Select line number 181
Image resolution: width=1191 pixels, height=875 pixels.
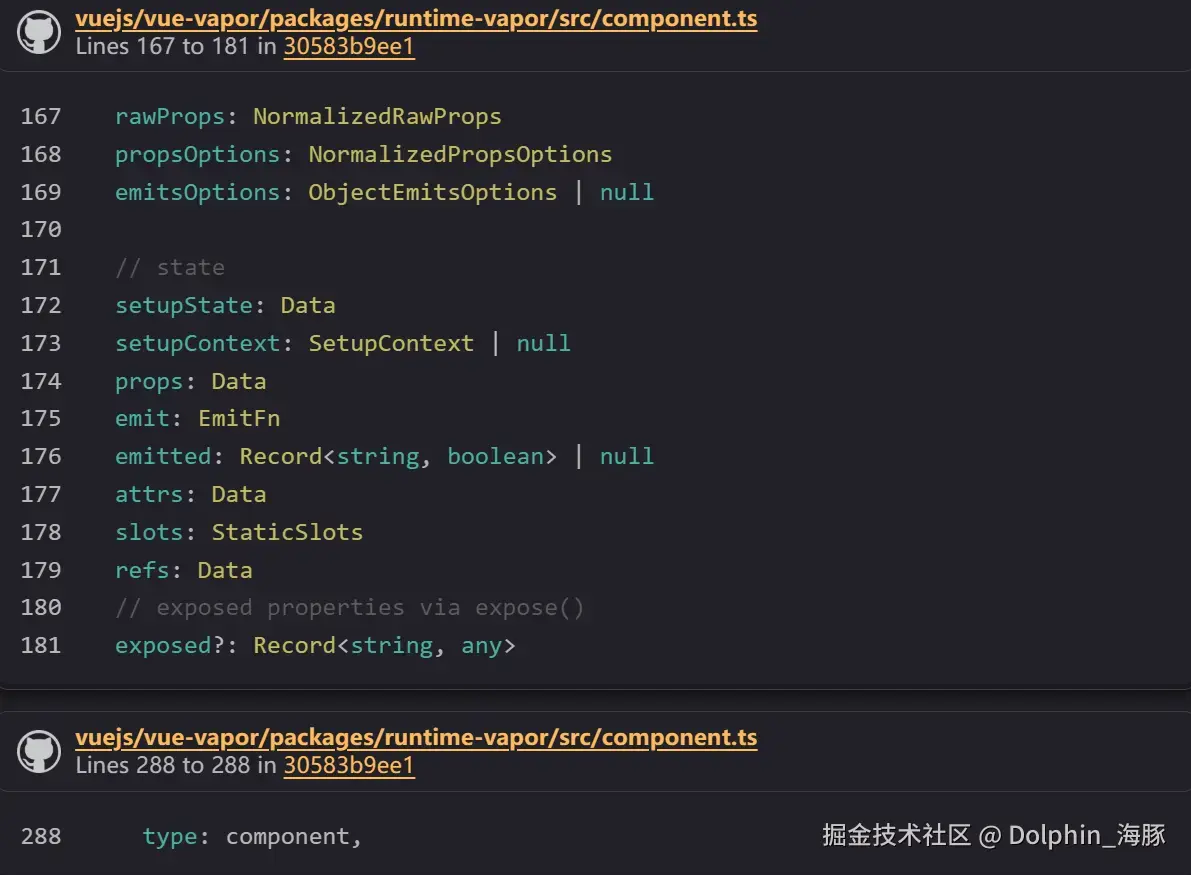tap(40, 645)
